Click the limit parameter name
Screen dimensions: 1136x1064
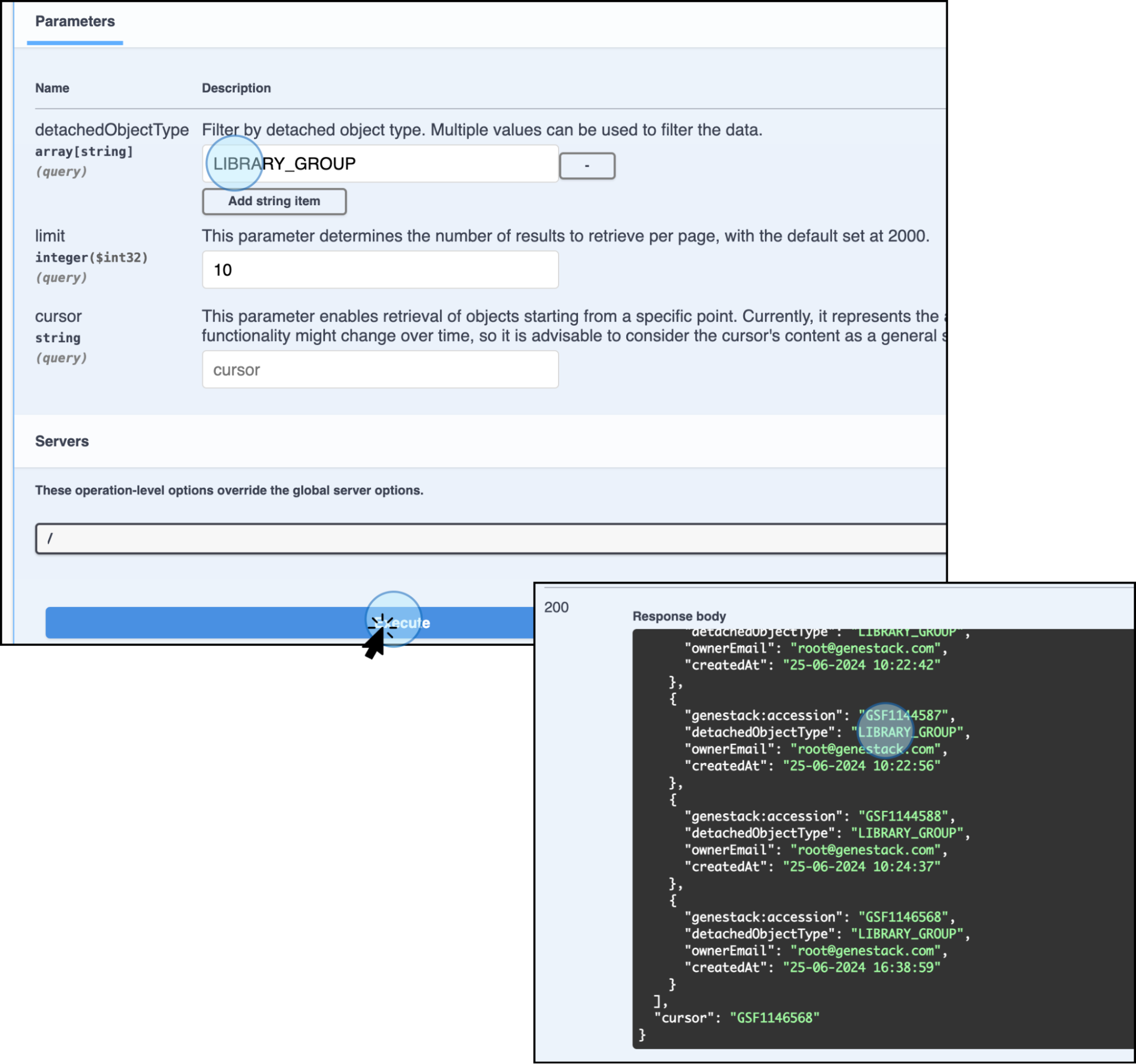pos(49,236)
